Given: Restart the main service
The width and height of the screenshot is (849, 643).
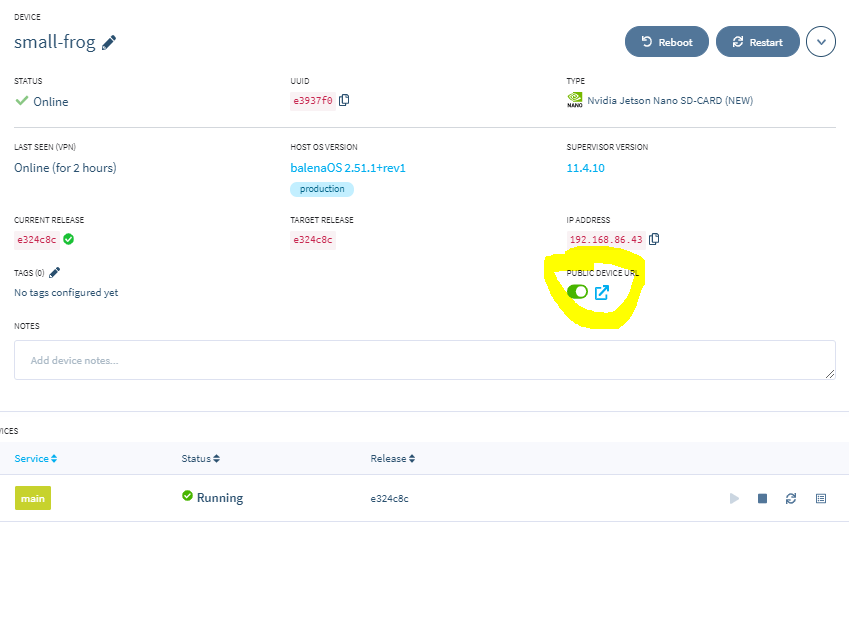Looking at the screenshot, I should (x=791, y=498).
